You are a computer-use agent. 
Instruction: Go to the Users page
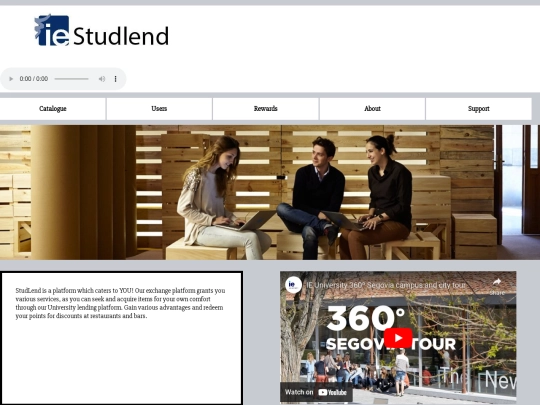[159, 109]
